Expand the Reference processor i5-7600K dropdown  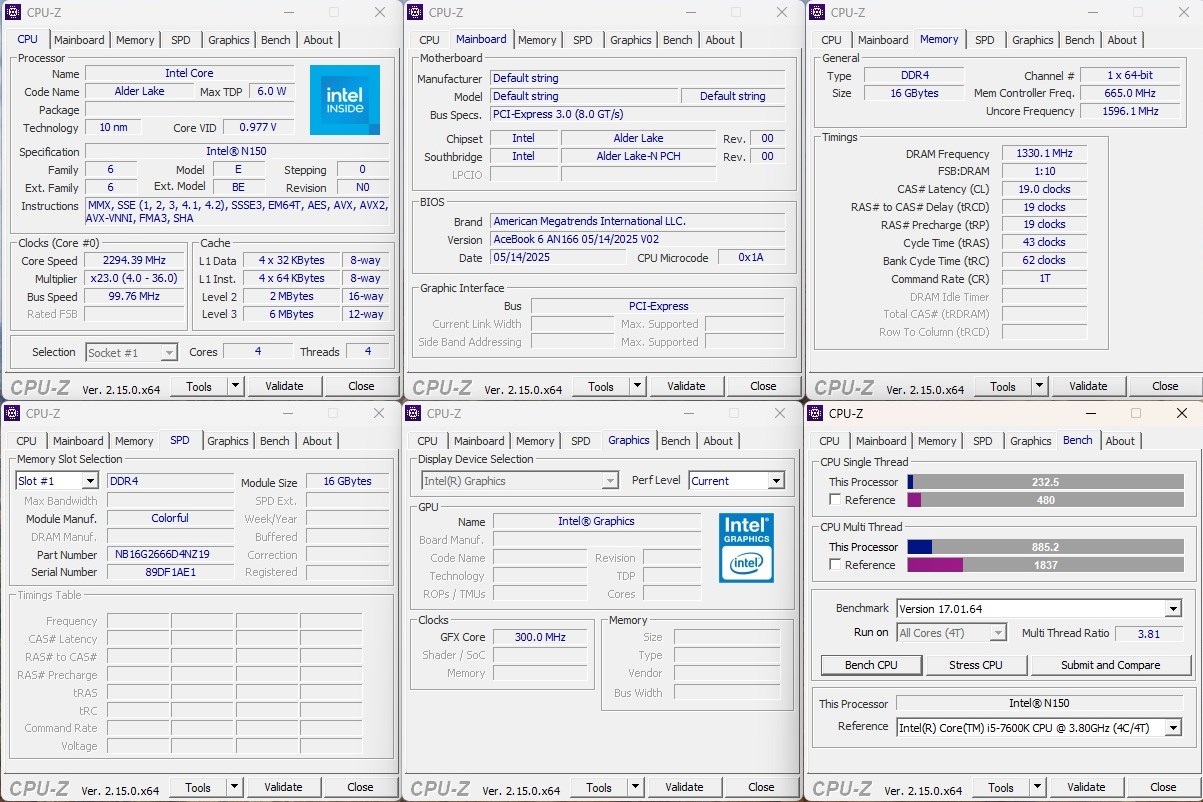click(1173, 728)
